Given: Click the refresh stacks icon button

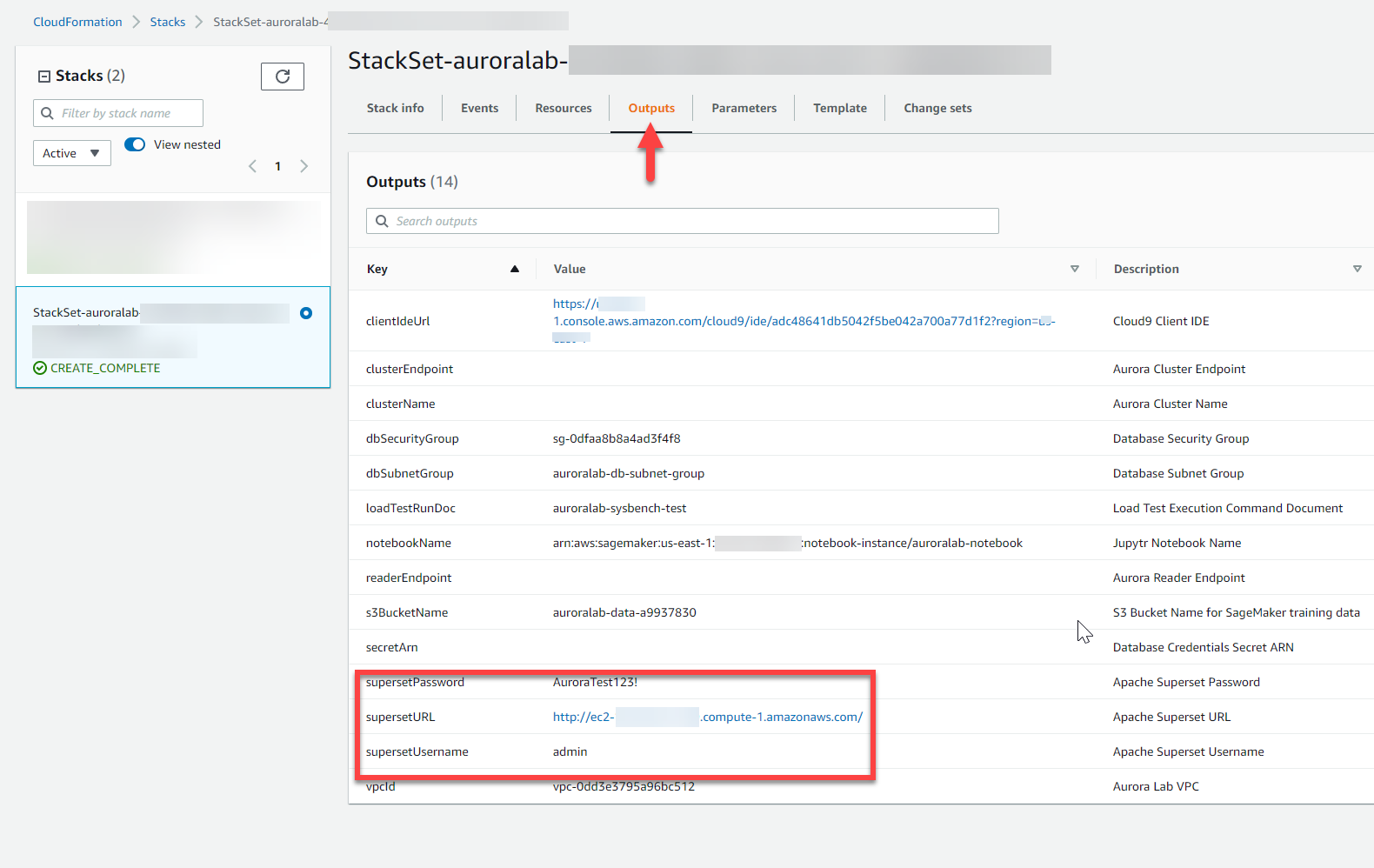Looking at the screenshot, I should pyautogui.click(x=283, y=77).
